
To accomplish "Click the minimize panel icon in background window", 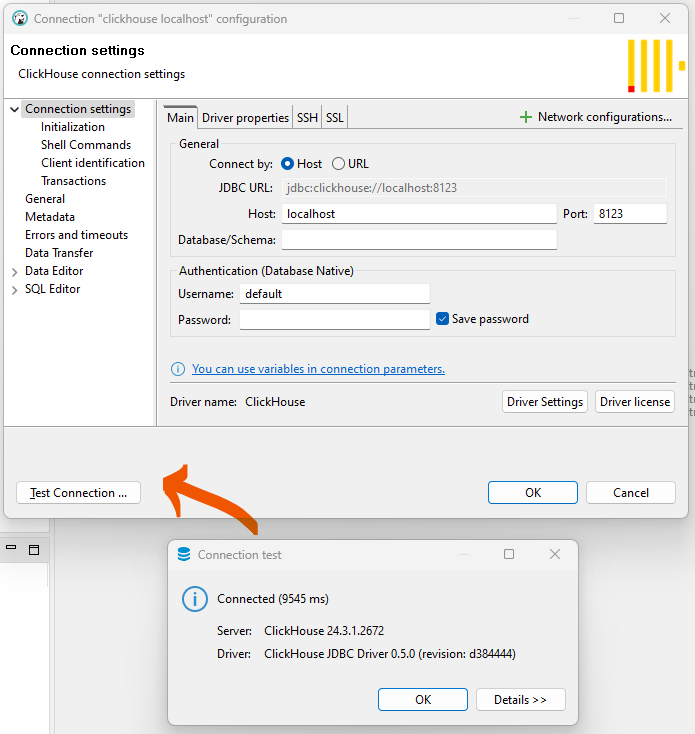I will click(11, 547).
